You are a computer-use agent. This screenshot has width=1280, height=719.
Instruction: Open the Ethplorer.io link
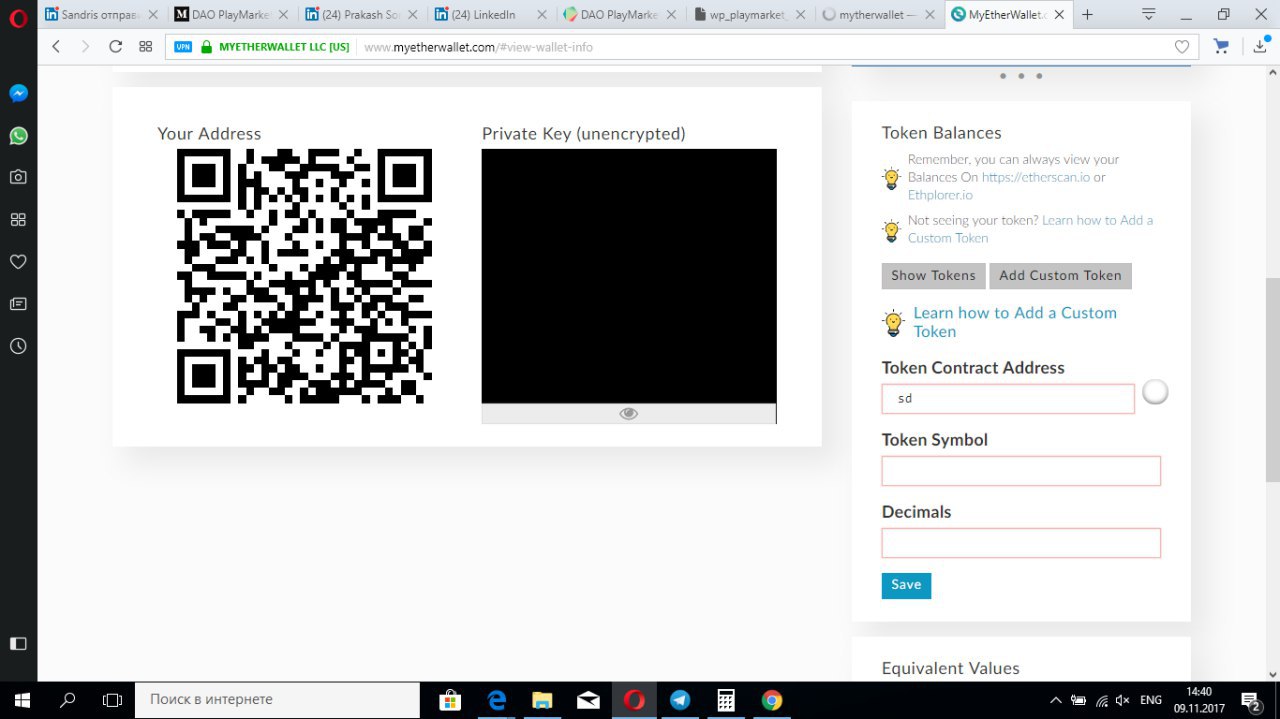[940, 195]
